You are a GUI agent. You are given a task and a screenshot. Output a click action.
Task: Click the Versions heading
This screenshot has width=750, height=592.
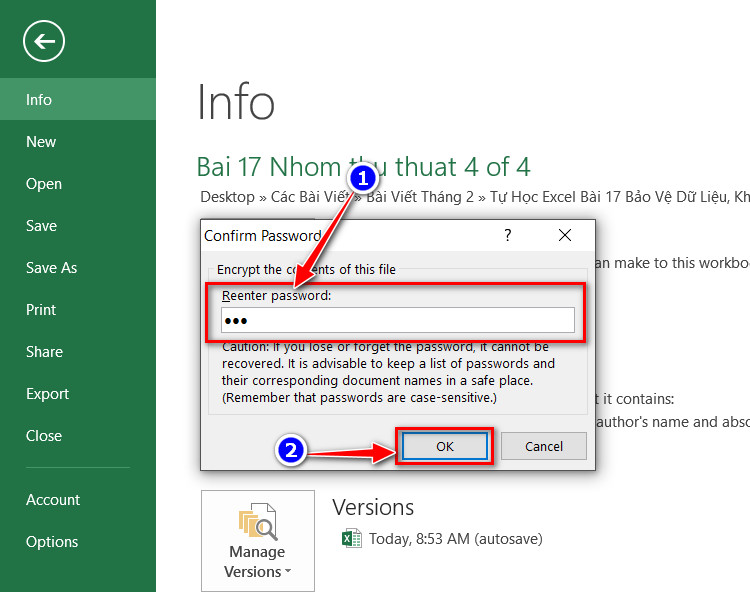[373, 507]
